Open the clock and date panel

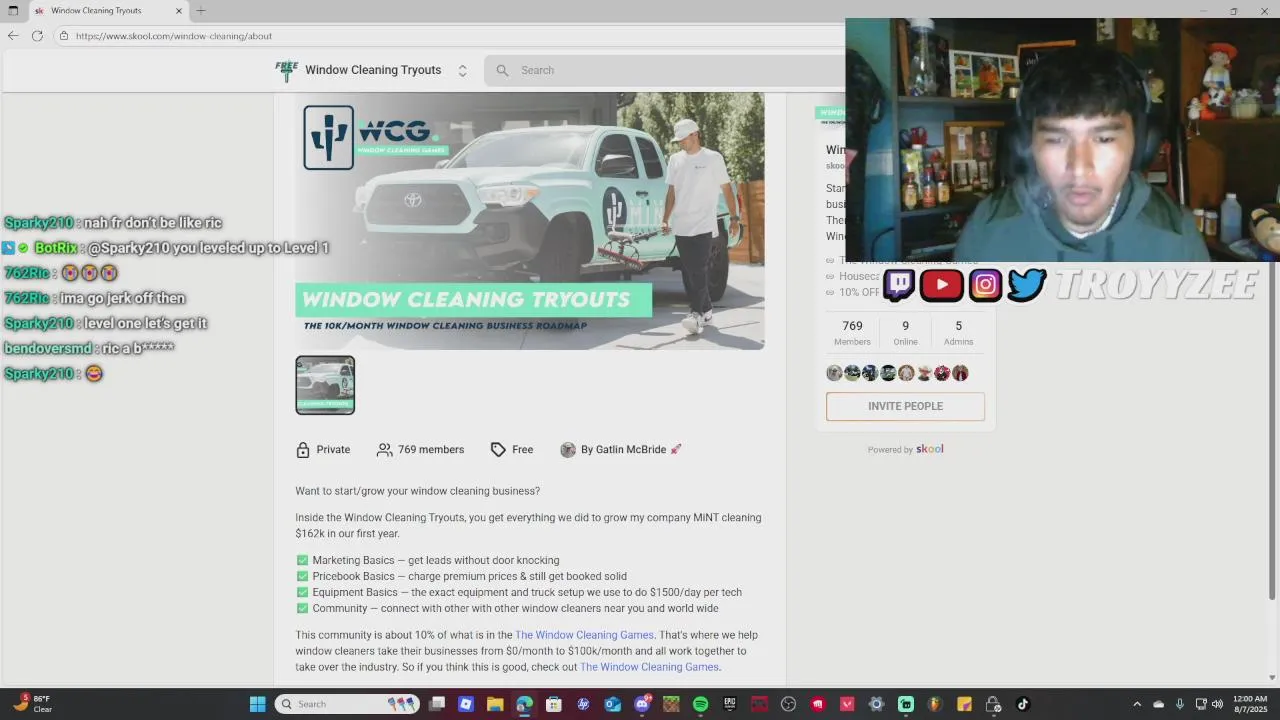click(1250, 704)
